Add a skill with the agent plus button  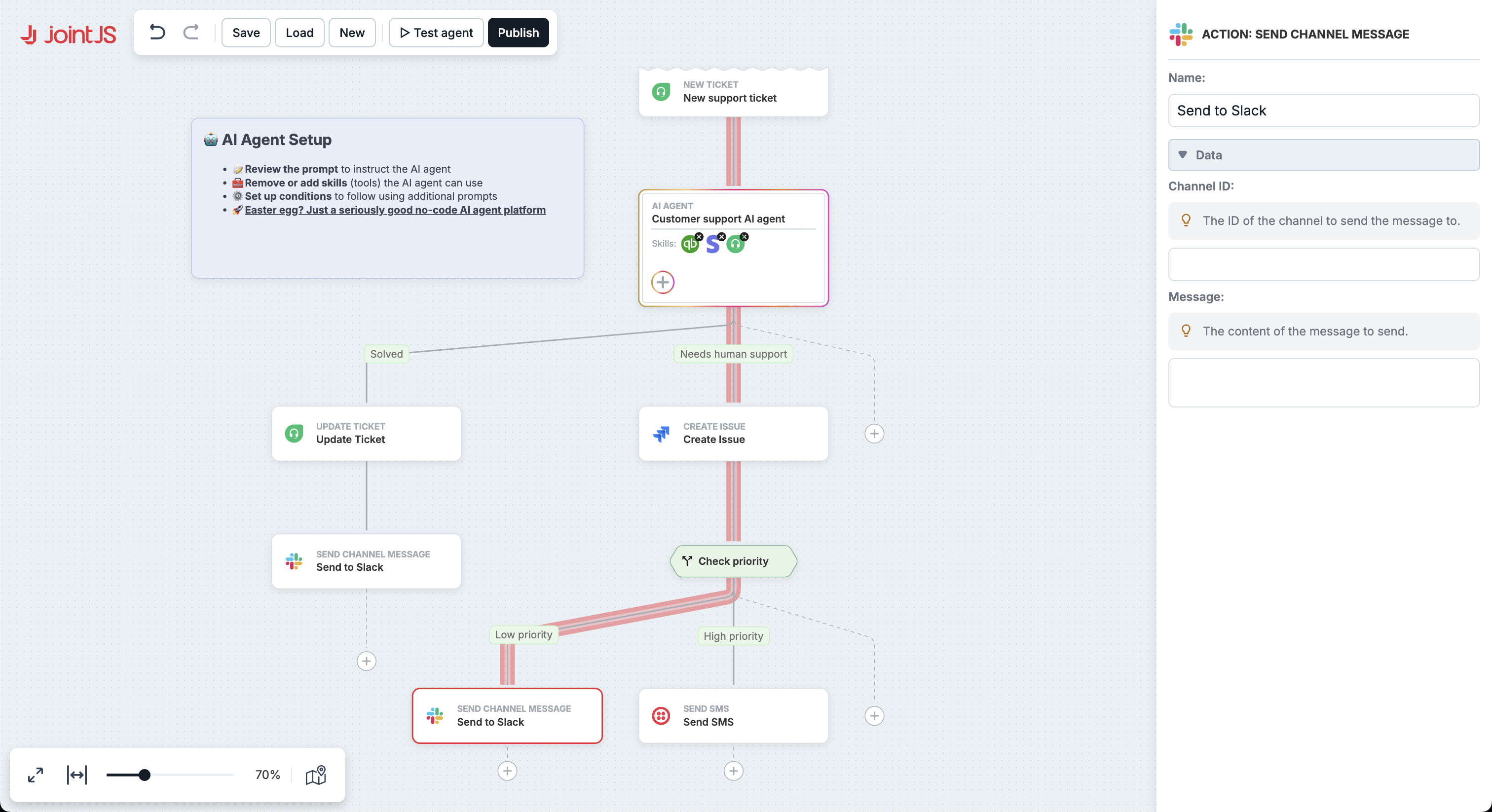(663, 282)
